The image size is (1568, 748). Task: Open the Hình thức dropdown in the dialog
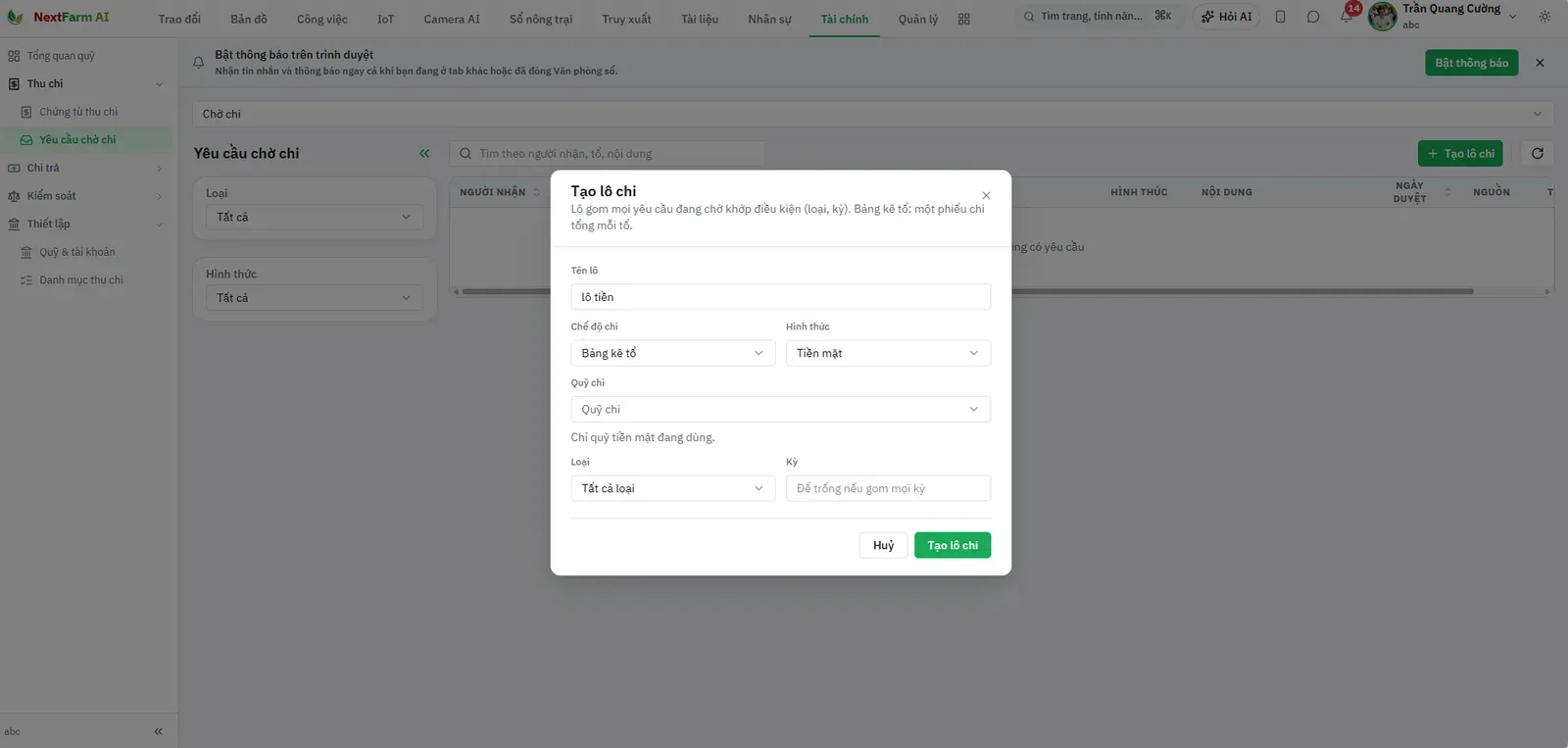point(888,353)
